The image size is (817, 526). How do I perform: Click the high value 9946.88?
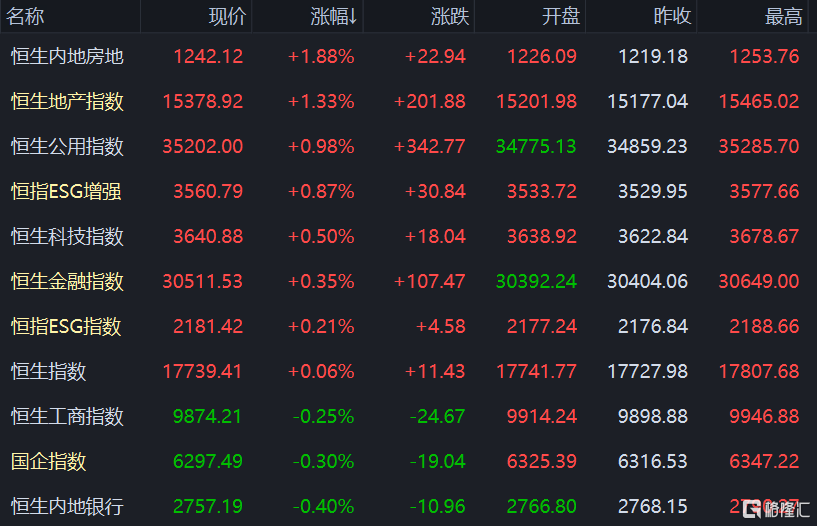[764, 417]
